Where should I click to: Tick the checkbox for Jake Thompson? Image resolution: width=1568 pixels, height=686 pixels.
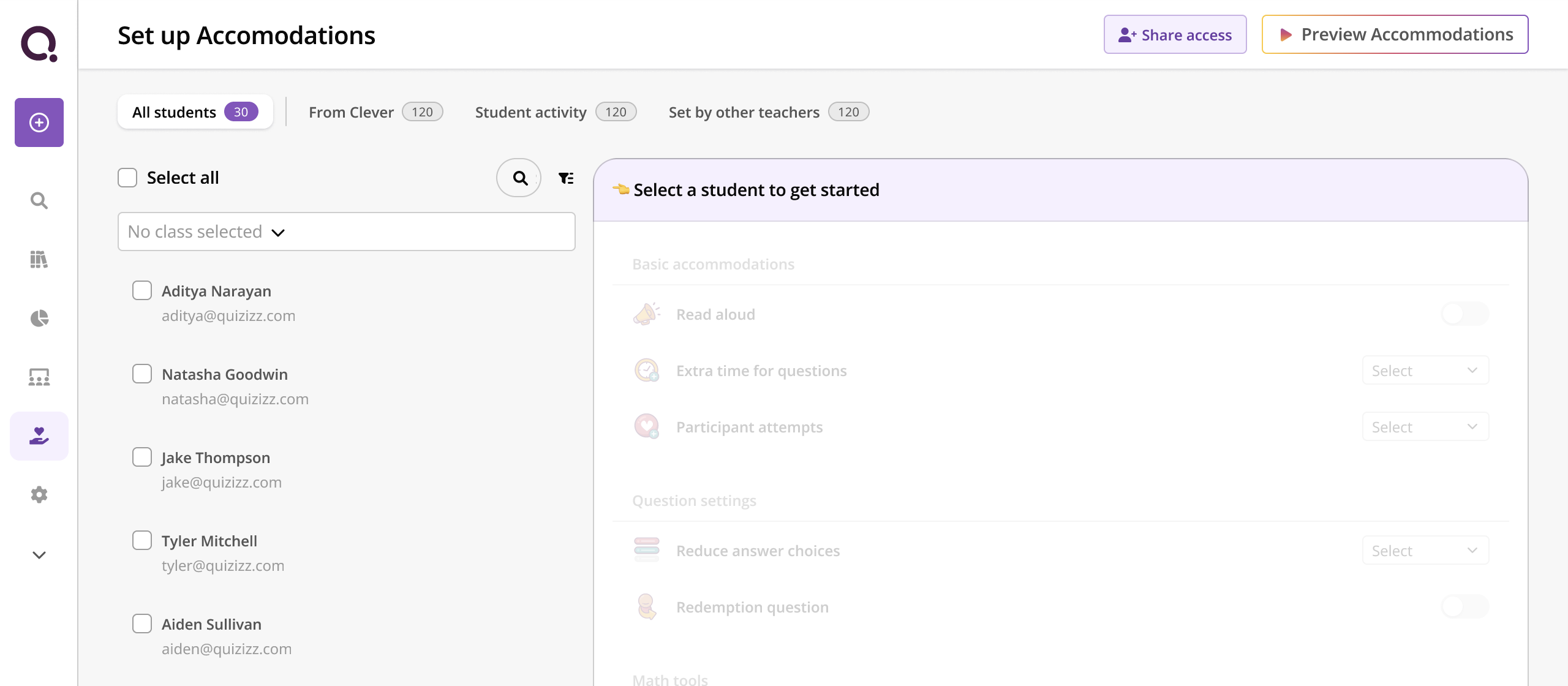tap(142, 457)
